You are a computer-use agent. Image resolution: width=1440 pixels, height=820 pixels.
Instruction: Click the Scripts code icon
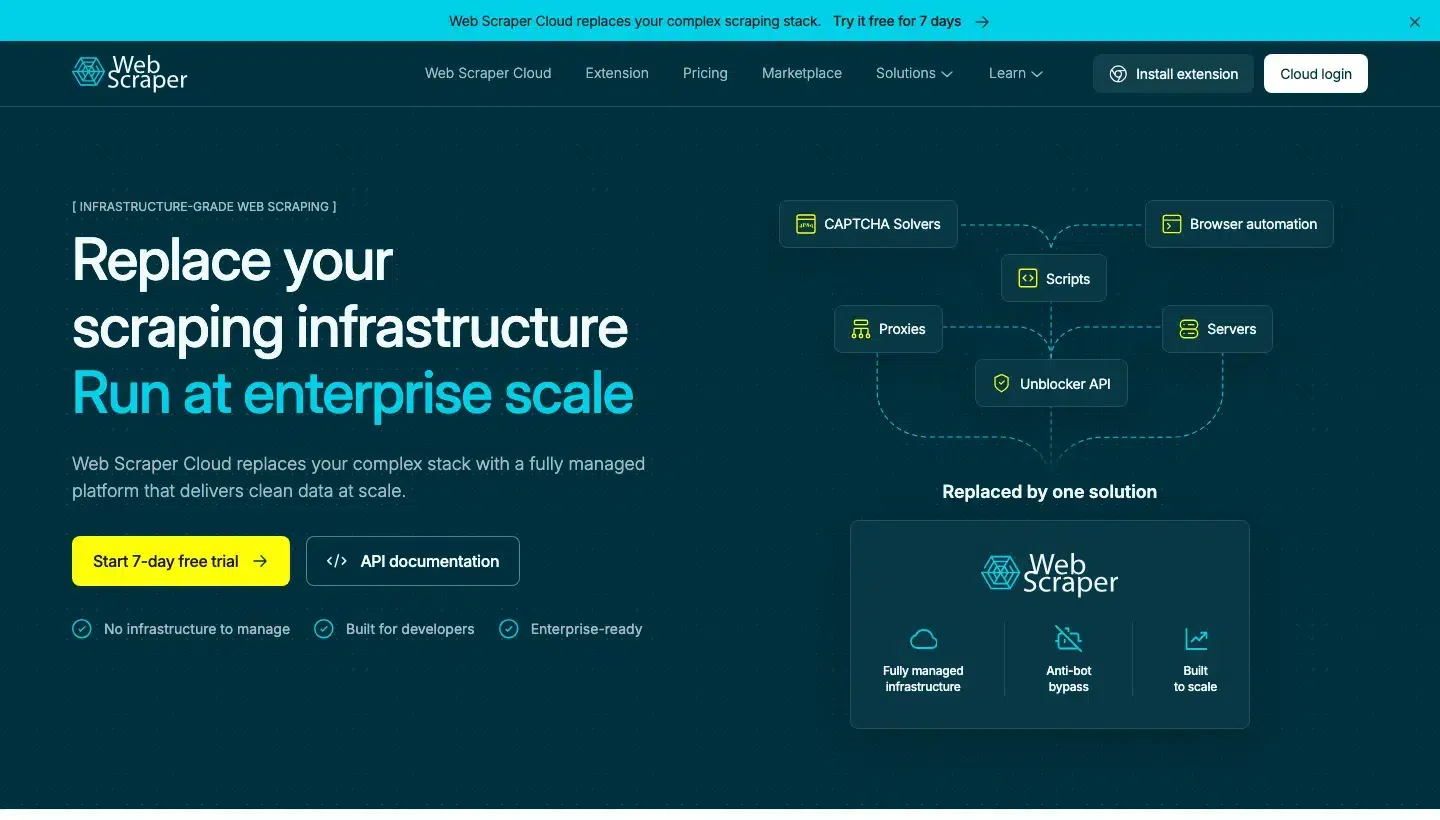(1028, 279)
